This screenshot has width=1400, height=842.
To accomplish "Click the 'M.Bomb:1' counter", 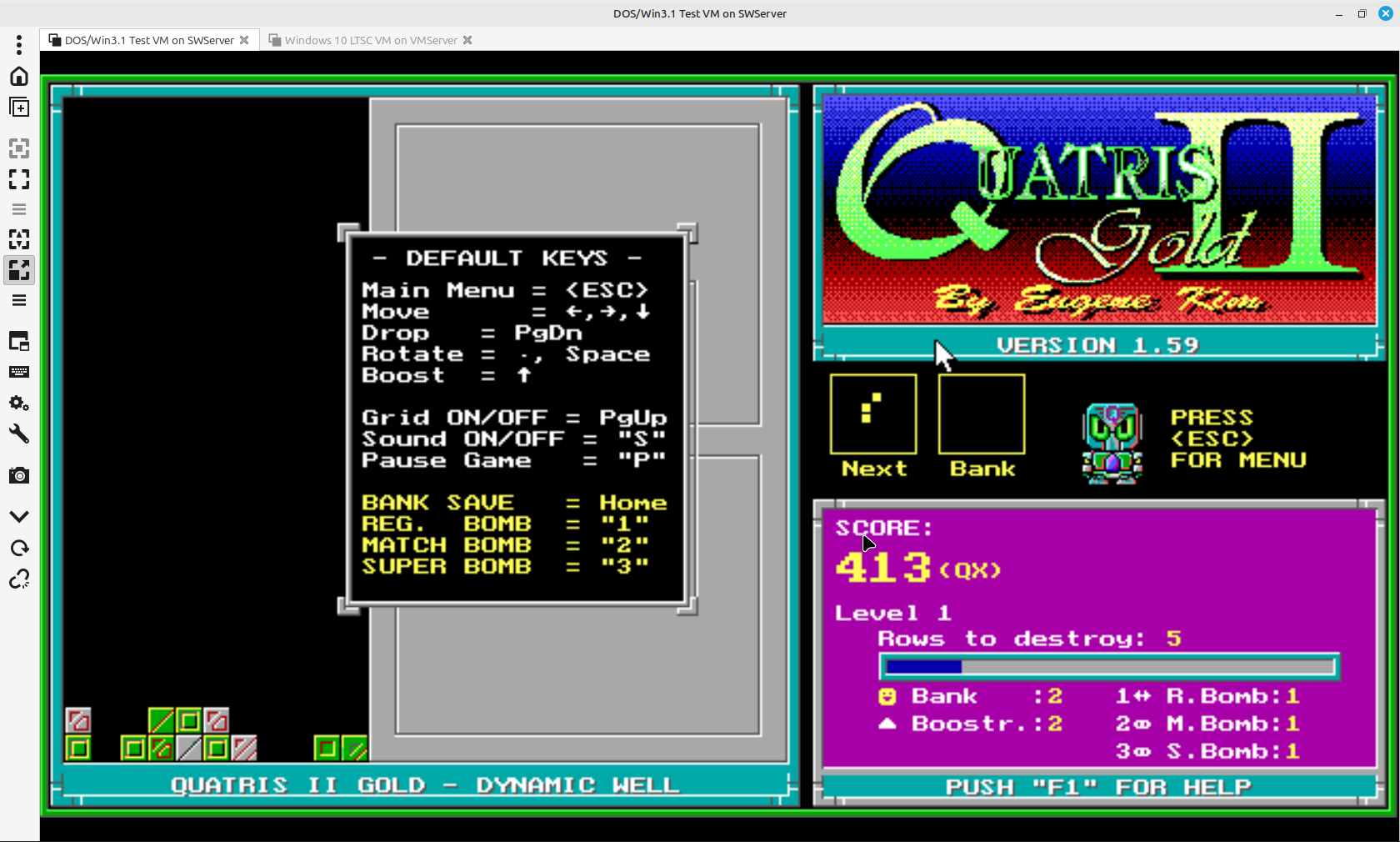I will tap(1232, 724).
